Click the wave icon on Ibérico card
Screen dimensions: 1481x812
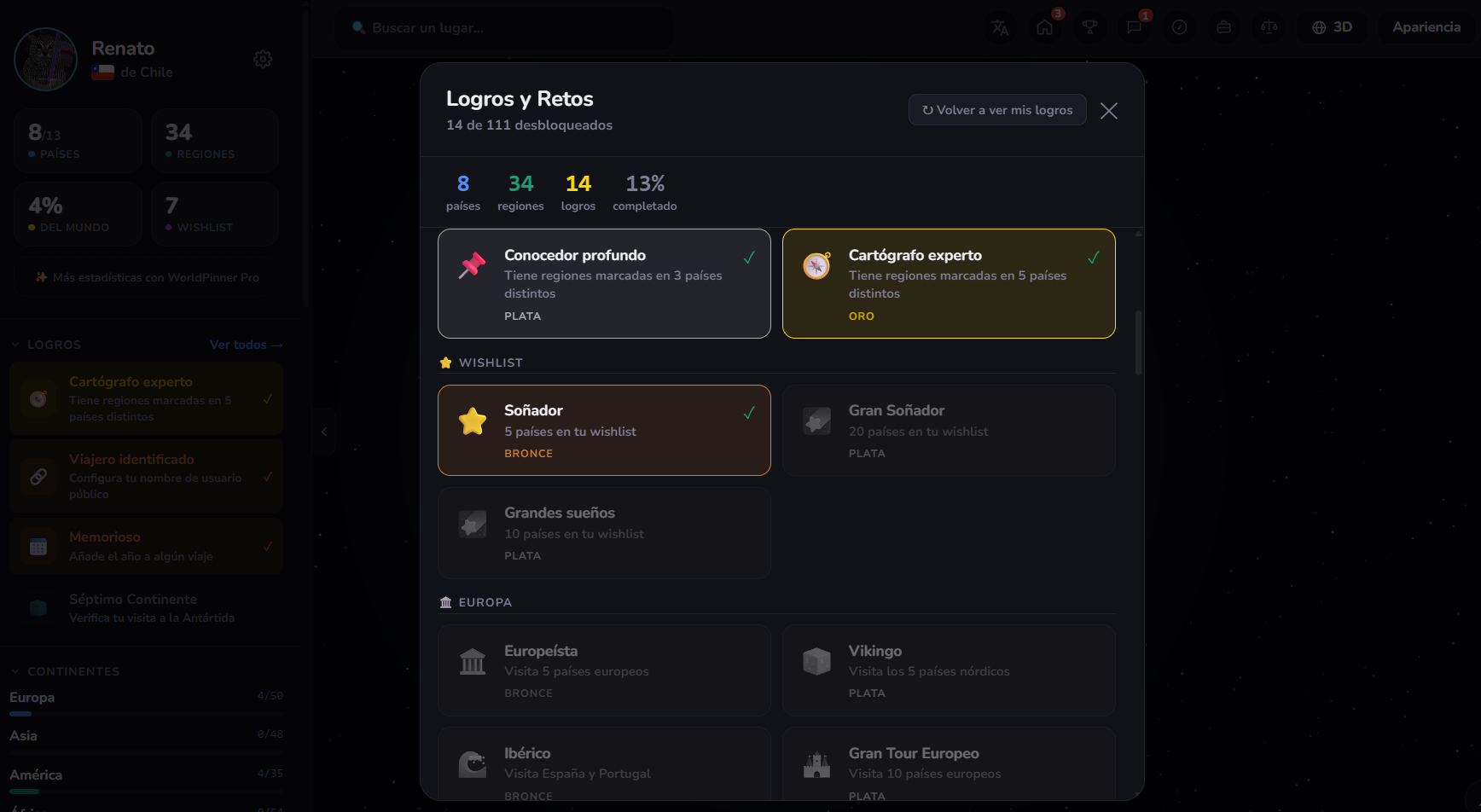(x=472, y=764)
